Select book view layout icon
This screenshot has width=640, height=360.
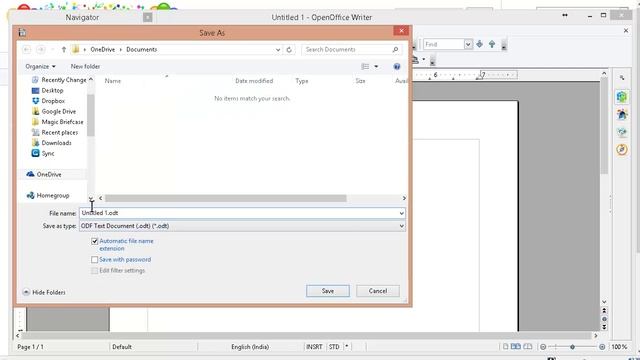tap(528, 347)
